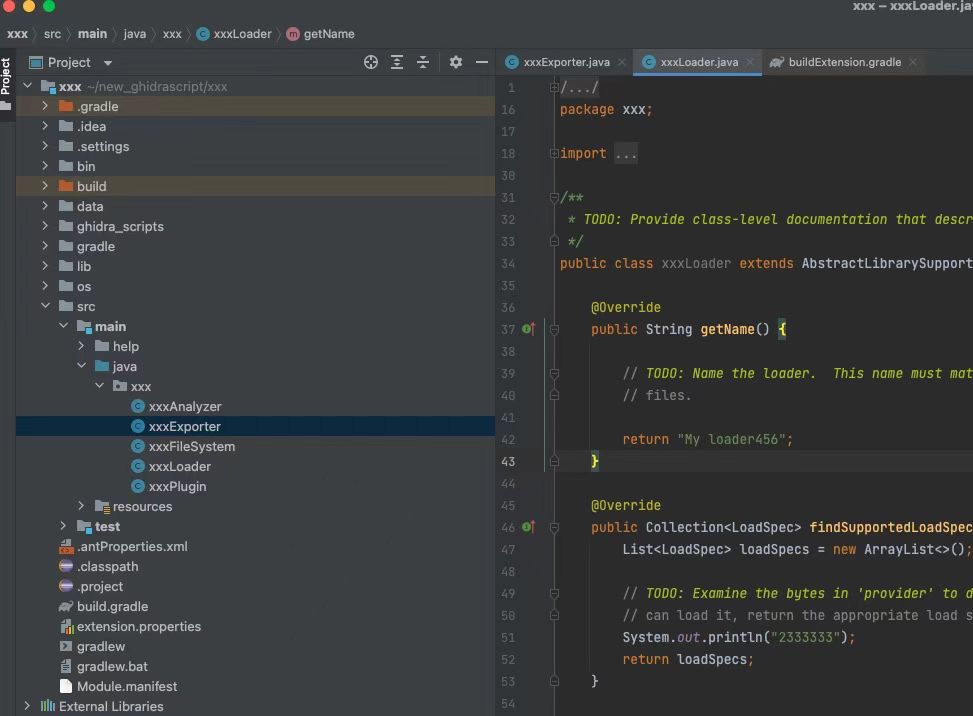Select xxxPlugin class in project tree
The height and width of the screenshot is (716, 973).
click(x=177, y=486)
